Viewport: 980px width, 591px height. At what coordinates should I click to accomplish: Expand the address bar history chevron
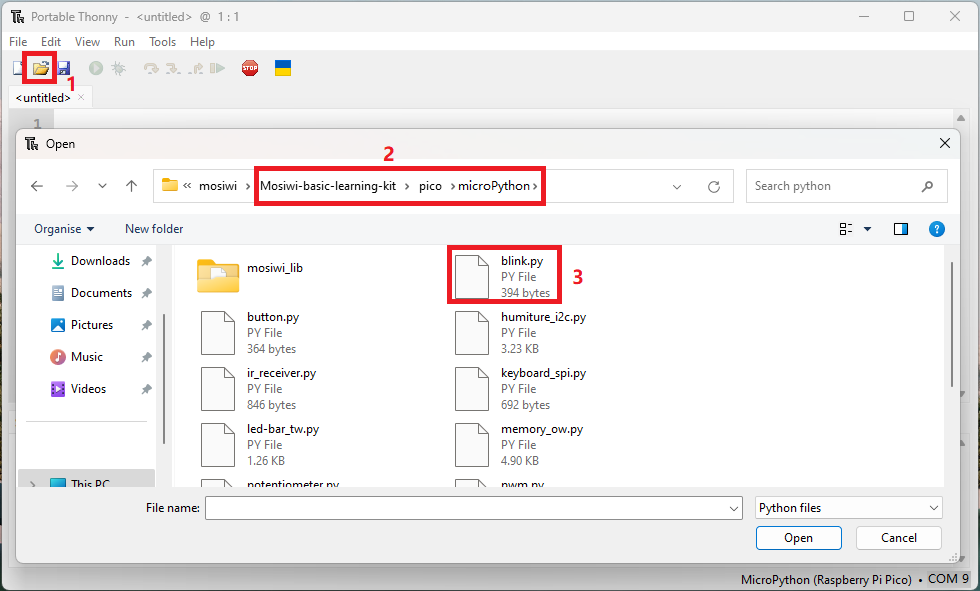click(677, 187)
